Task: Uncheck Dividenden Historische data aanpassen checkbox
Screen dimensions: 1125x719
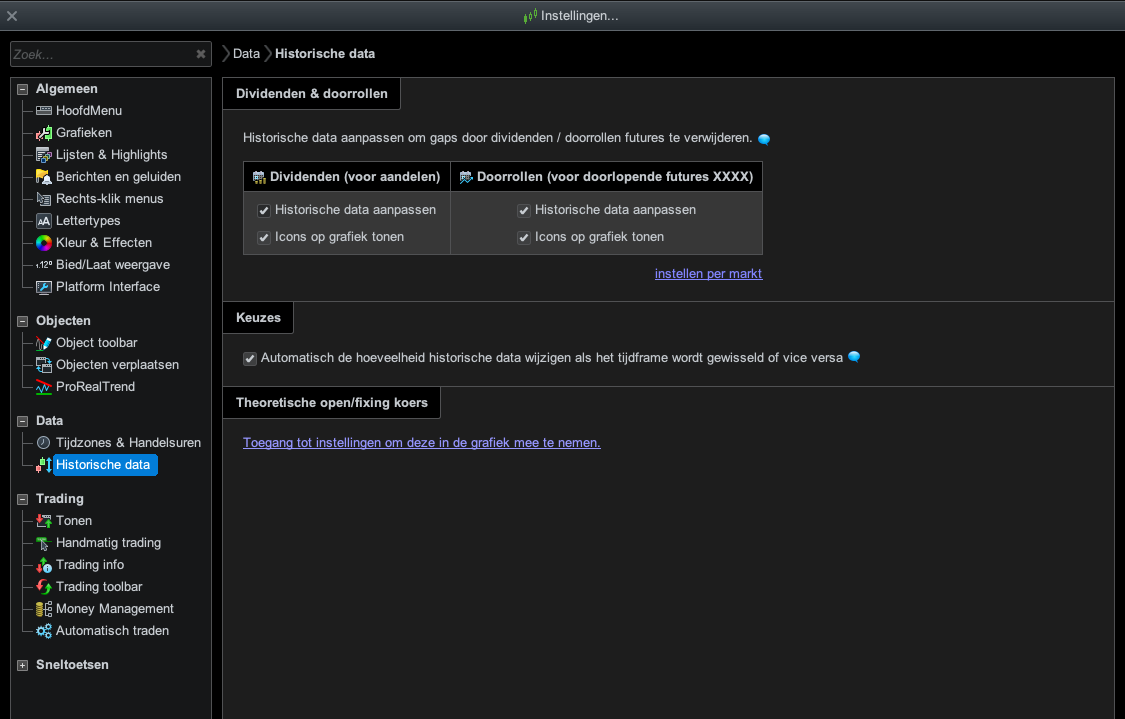Action: coord(264,211)
